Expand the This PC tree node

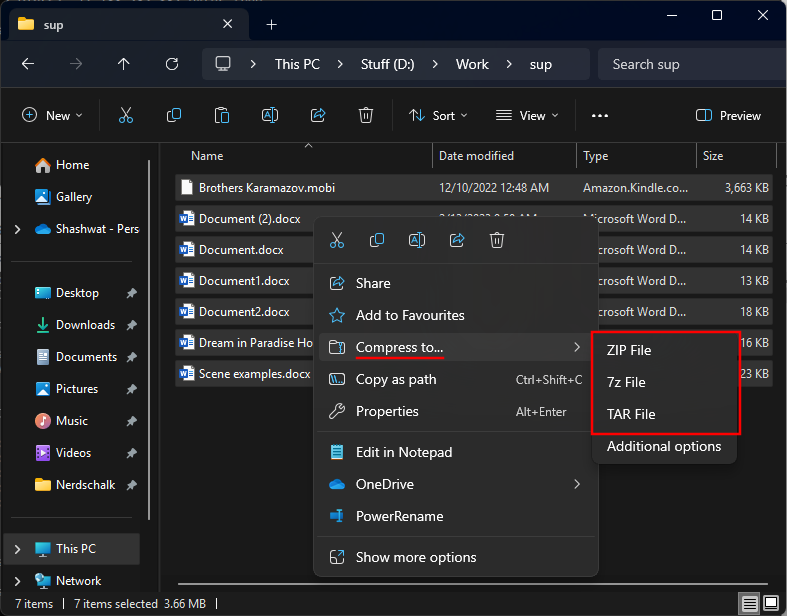17,549
